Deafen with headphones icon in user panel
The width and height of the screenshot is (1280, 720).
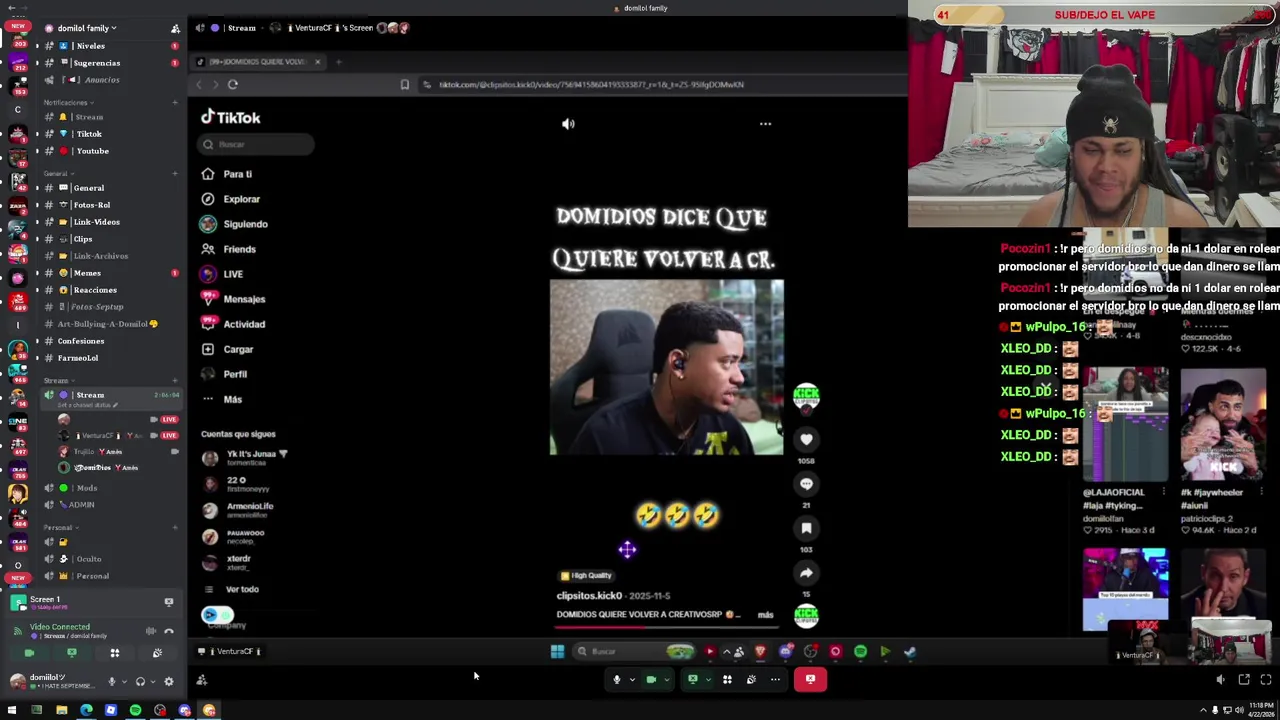[x=140, y=682]
